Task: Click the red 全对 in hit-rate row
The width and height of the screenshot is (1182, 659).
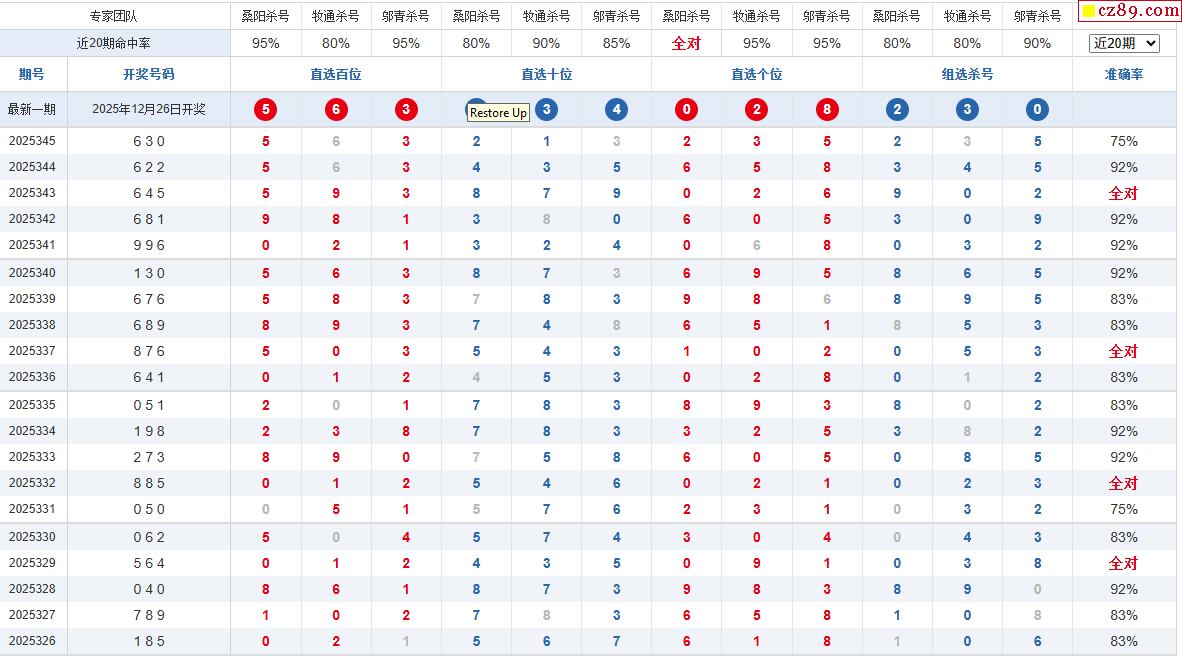Action: 687,43
